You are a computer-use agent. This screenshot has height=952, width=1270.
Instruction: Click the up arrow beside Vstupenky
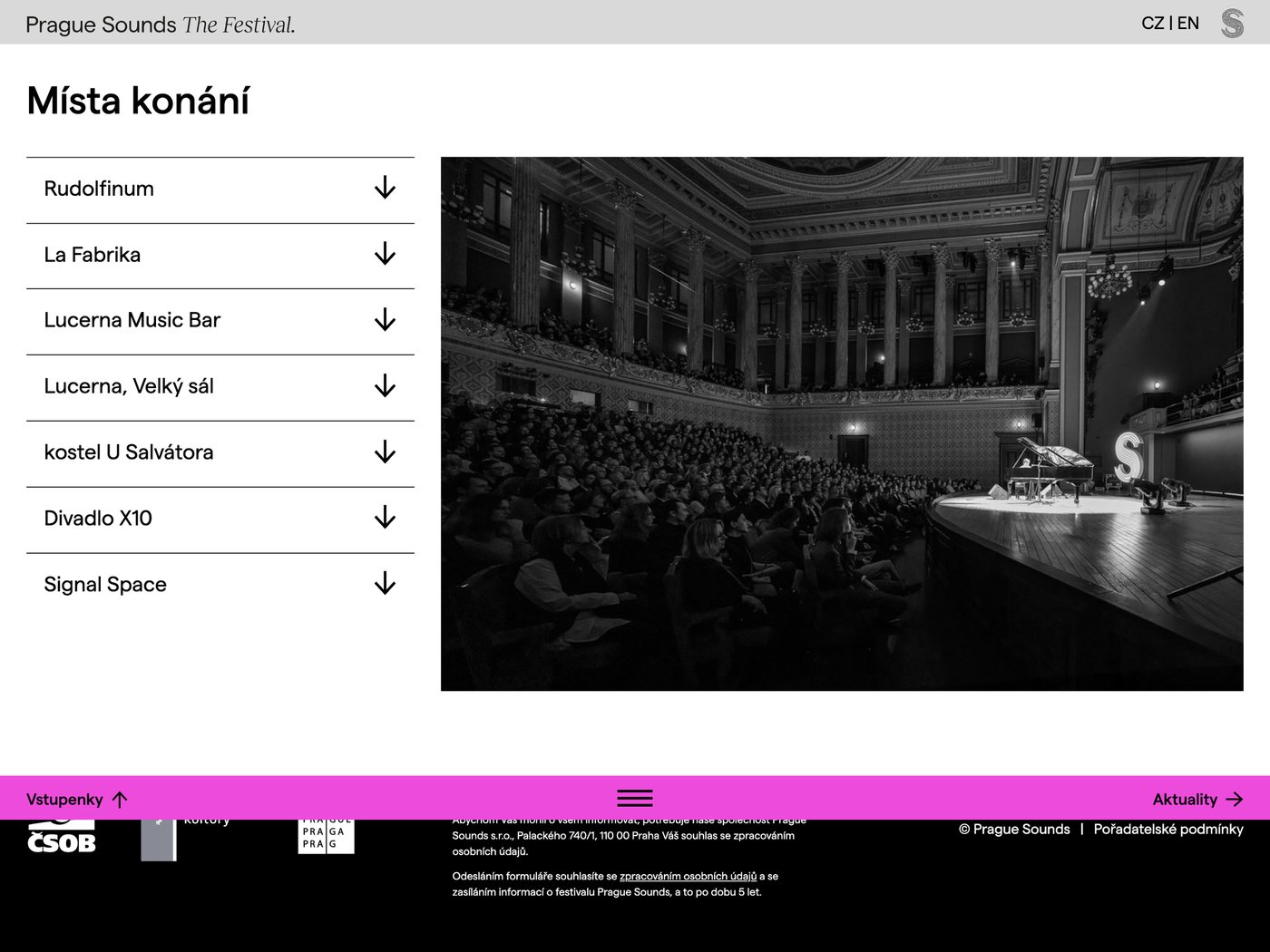tap(120, 800)
